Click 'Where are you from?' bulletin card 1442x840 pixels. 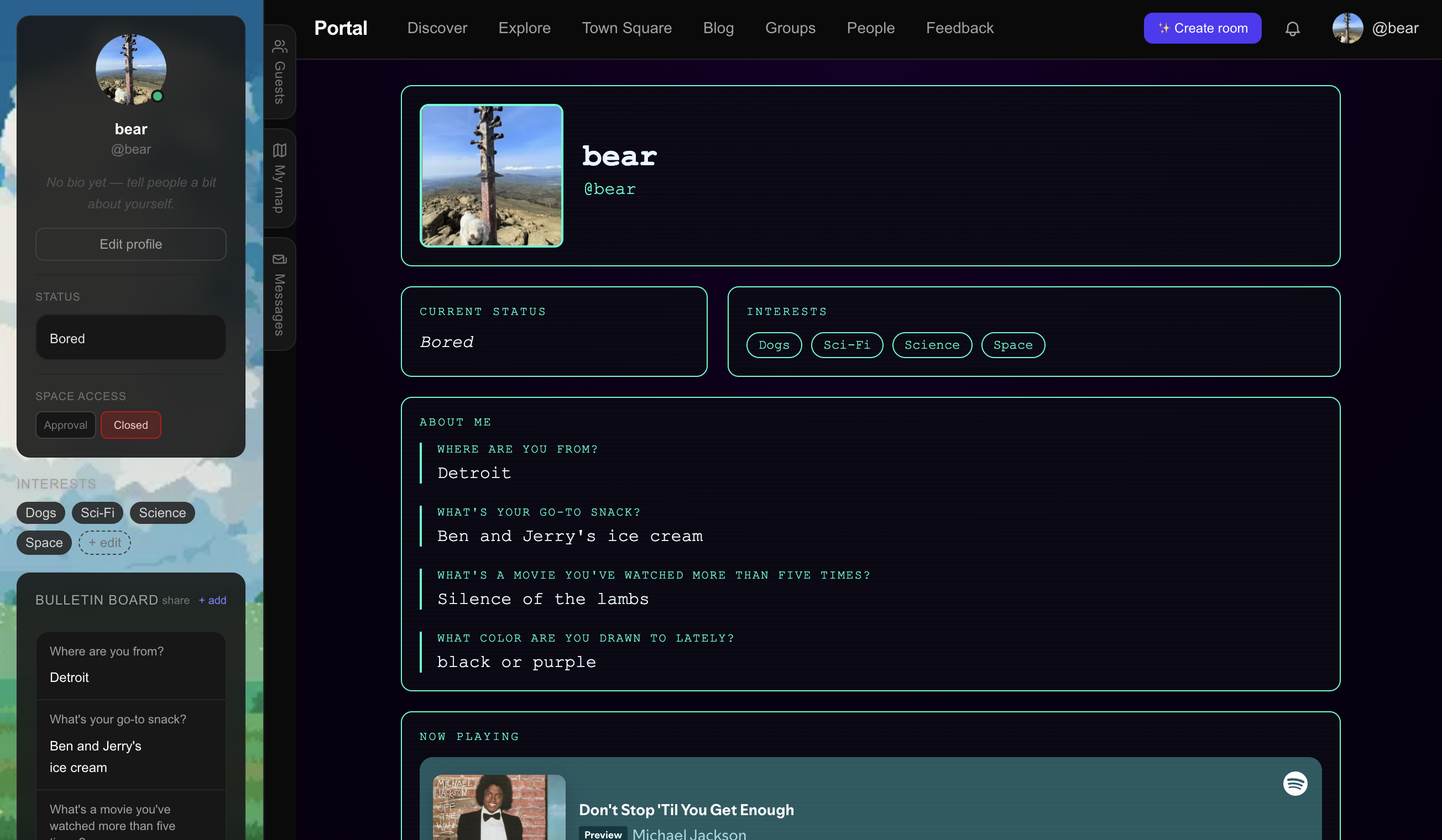point(130,665)
